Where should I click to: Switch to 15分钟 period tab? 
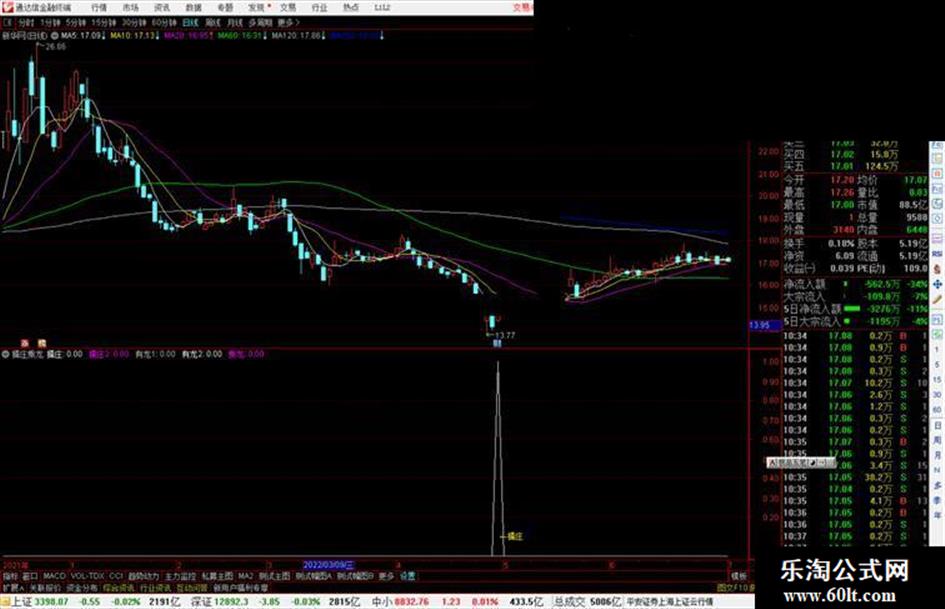click(104, 23)
